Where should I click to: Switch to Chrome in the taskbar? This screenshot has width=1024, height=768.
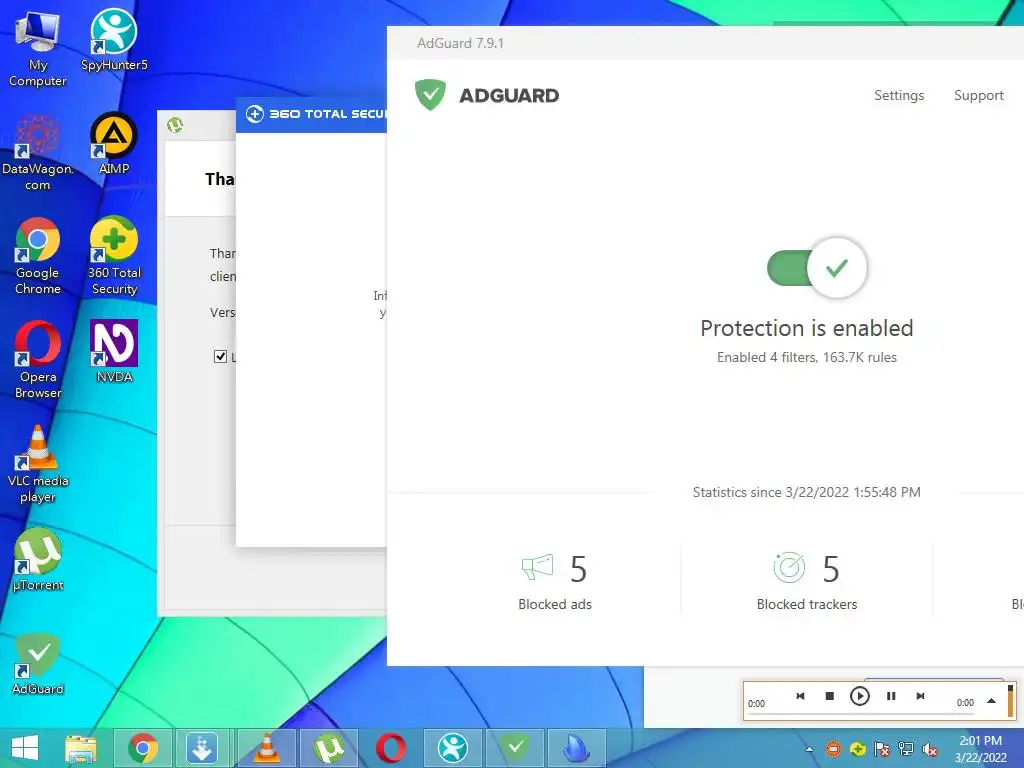[x=143, y=748]
